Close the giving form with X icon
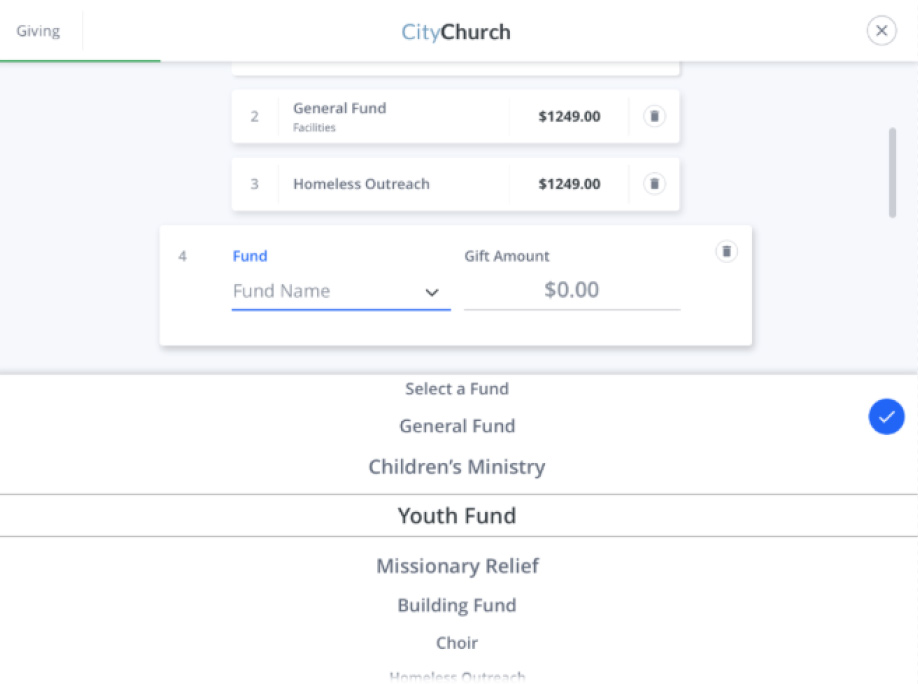 881,31
